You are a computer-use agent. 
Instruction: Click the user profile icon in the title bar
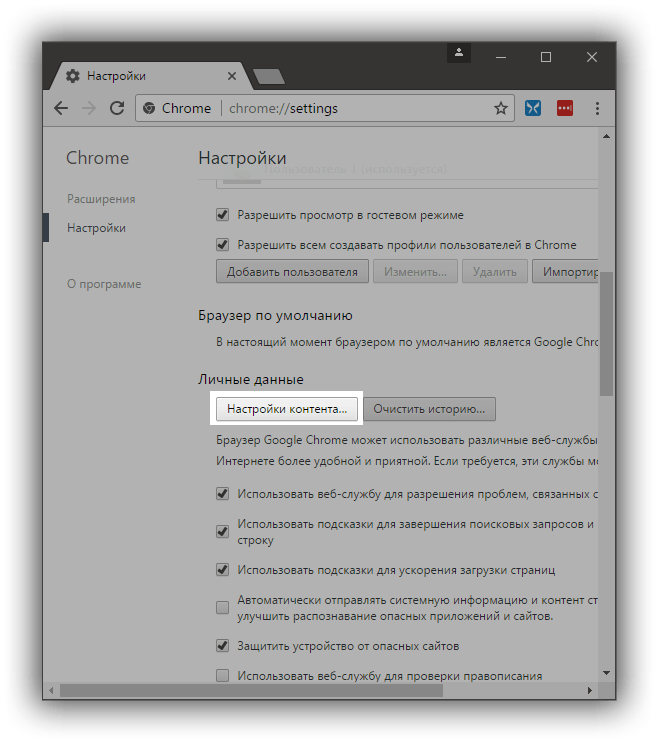click(x=459, y=53)
